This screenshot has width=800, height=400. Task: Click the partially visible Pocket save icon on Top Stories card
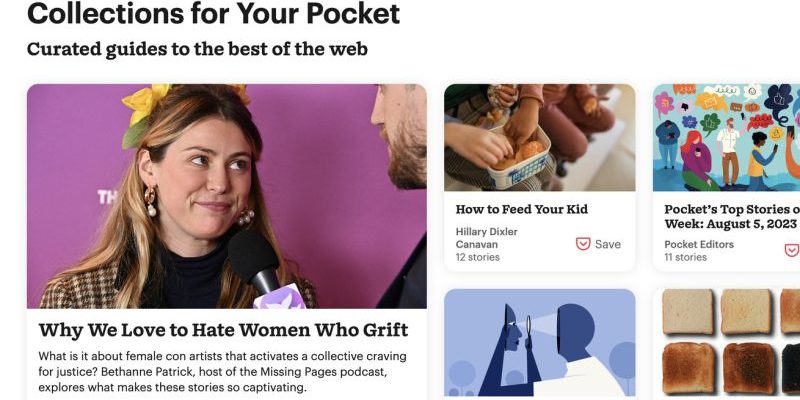pyautogui.click(x=792, y=250)
